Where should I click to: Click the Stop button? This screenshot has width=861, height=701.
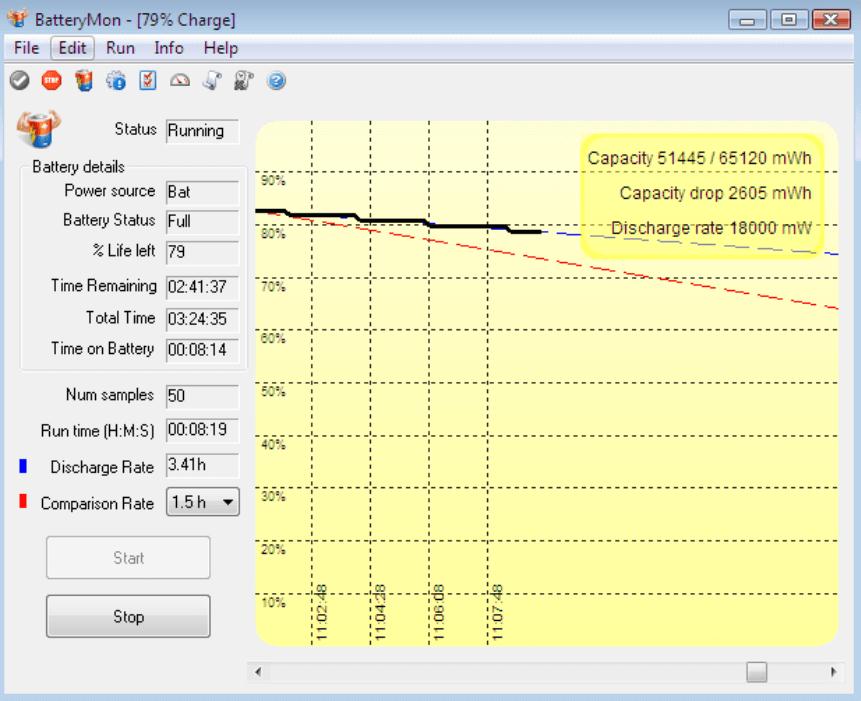[128, 616]
